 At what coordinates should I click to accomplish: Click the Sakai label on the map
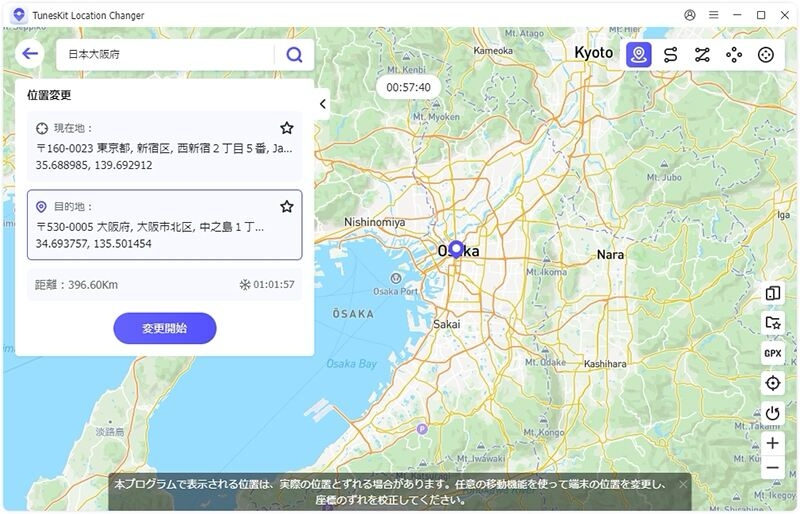pos(446,324)
